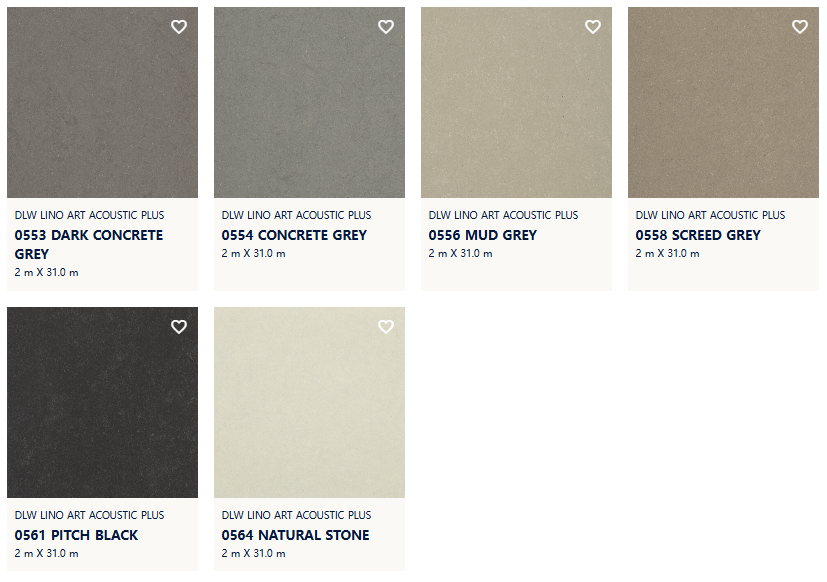The width and height of the screenshot is (827, 582).
Task: Select the 0554 Concrete Grey color swatch
Action: (309, 102)
